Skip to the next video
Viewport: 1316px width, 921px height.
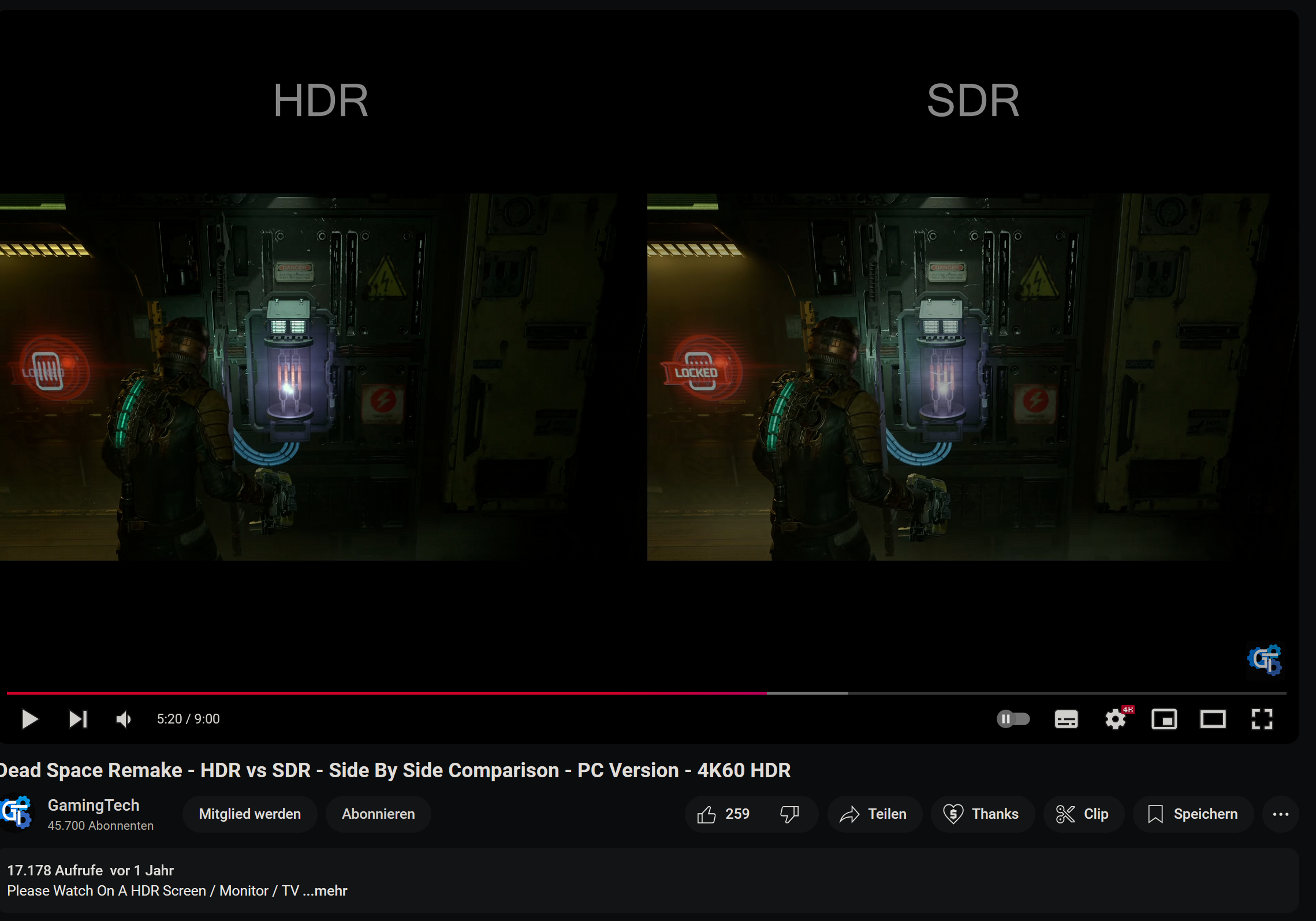pyautogui.click(x=78, y=719)
